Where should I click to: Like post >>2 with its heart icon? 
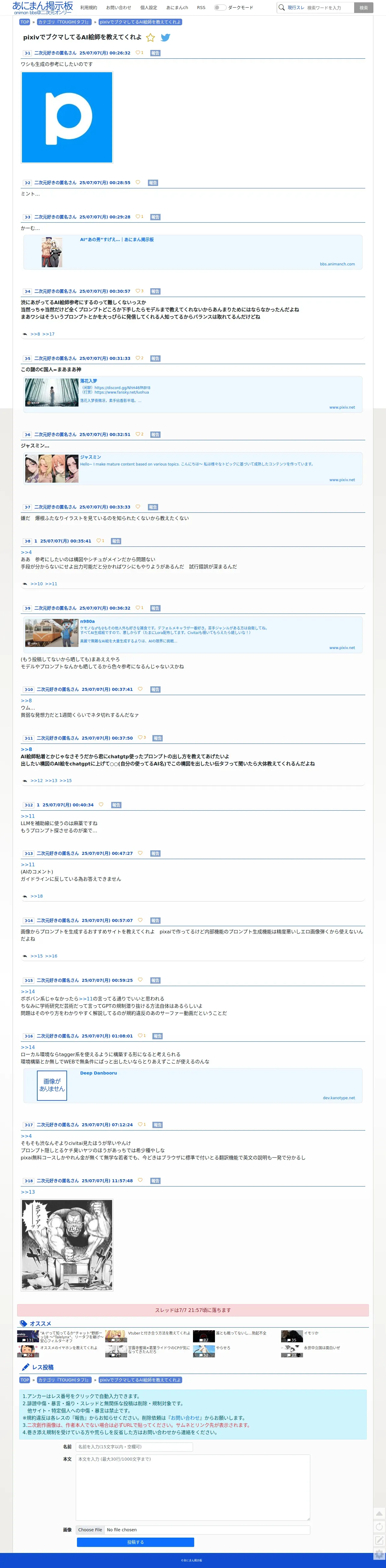137,183
